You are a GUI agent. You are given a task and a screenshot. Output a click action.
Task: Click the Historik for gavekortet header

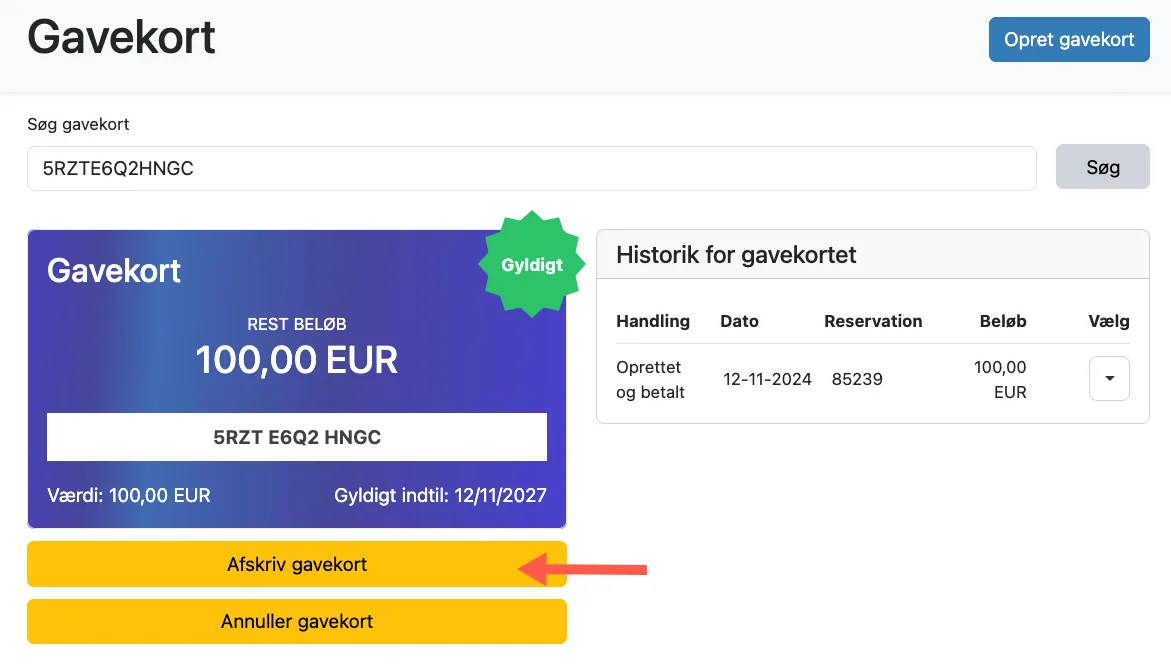[735, 255]
